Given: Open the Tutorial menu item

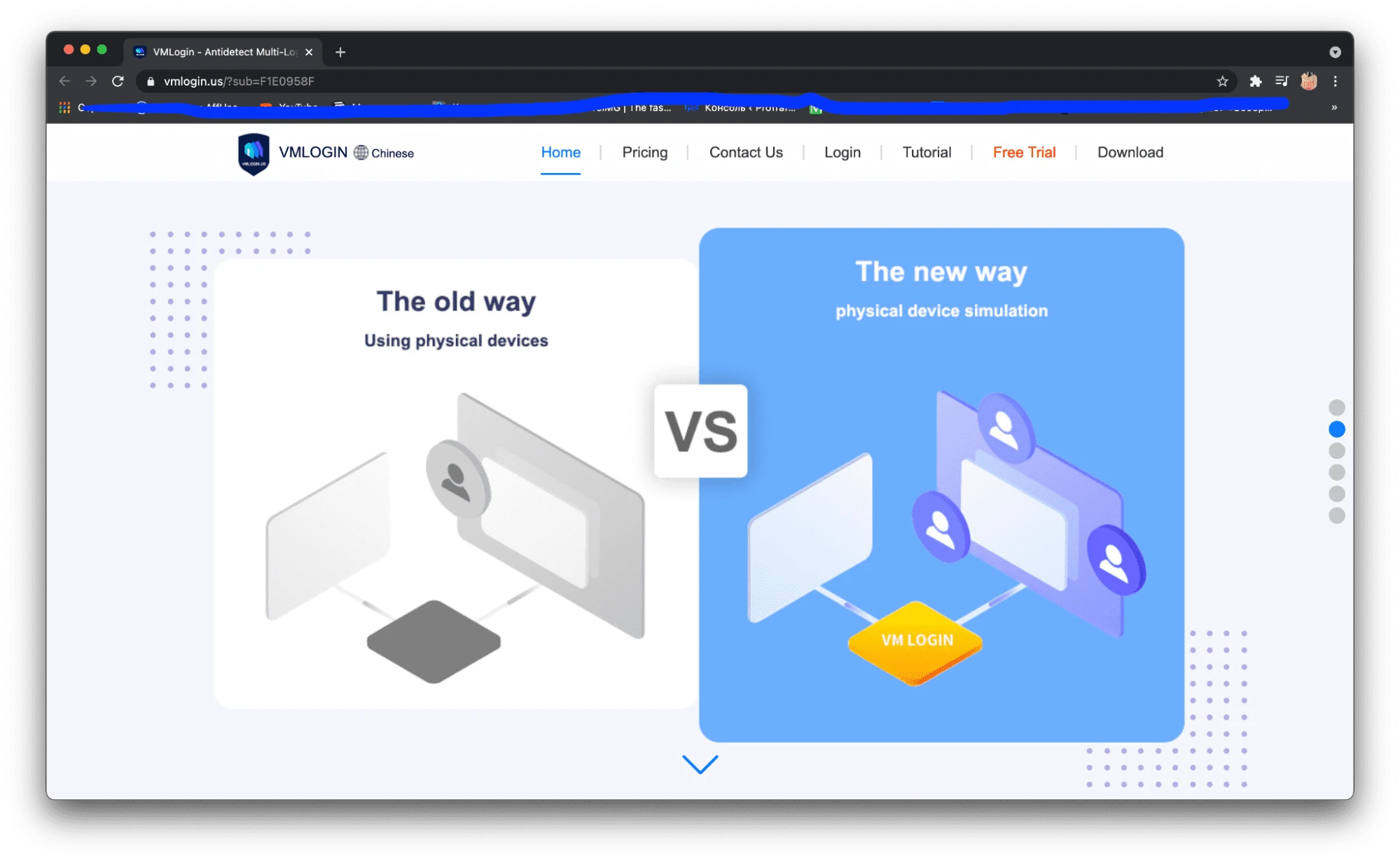Looking at the screenshot, I should click(x=927, y=152).
